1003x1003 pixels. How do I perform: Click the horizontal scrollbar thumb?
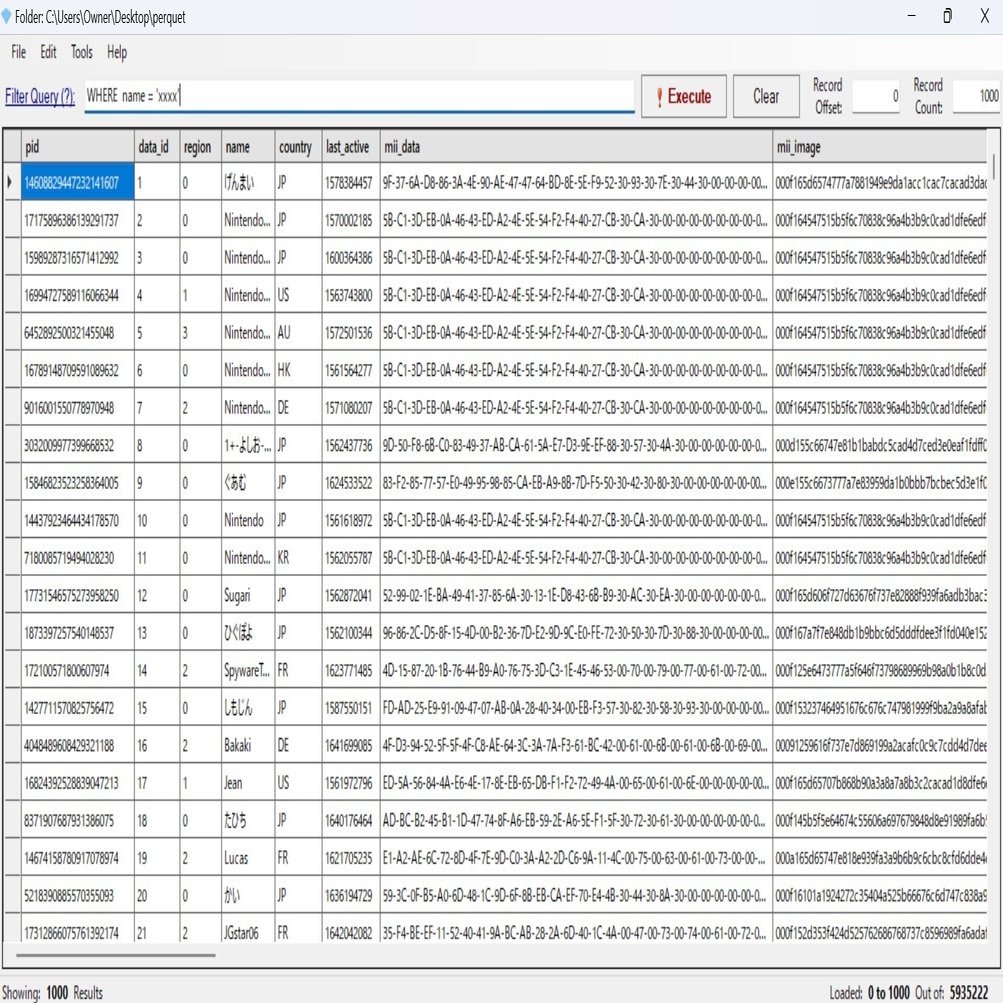tap(115, 955)
